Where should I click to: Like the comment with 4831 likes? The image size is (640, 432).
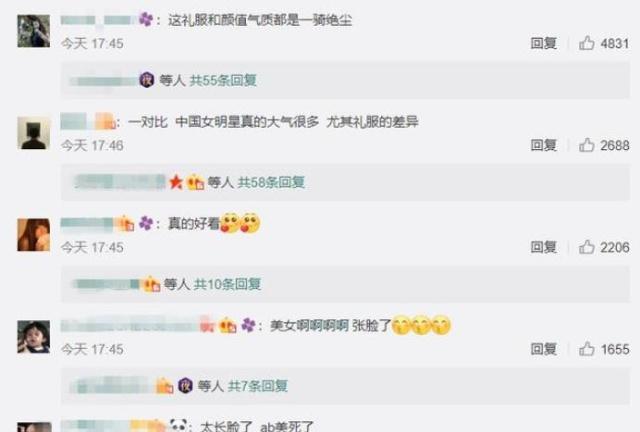[x=587, y=43]
